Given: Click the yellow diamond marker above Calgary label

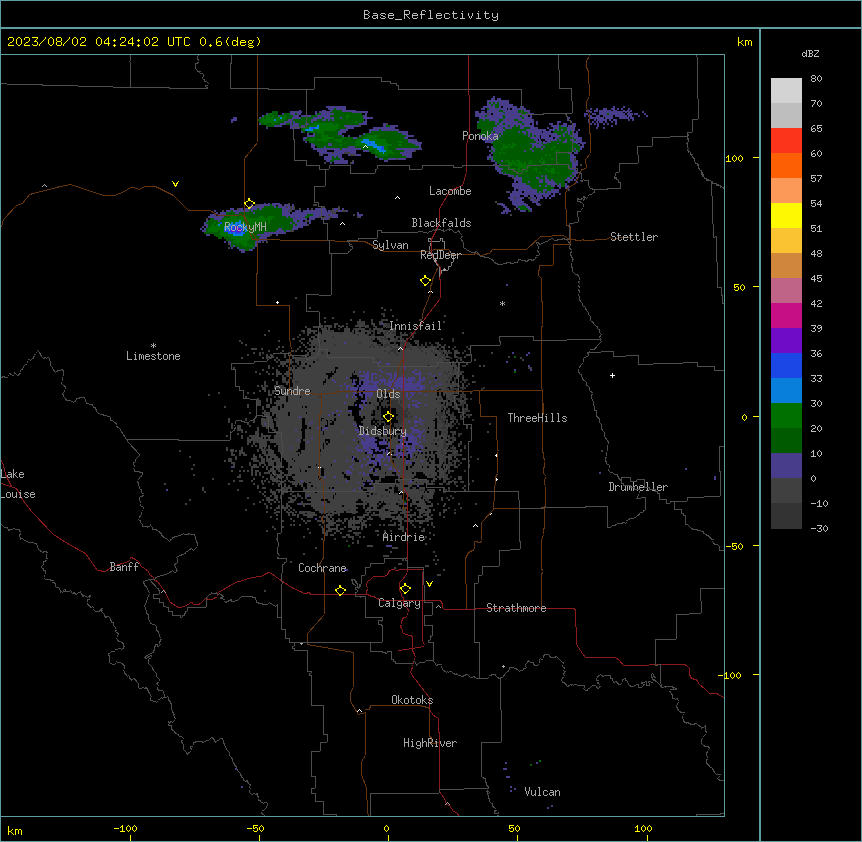Looking at the screenshot, I should click(x=405, y=589).
